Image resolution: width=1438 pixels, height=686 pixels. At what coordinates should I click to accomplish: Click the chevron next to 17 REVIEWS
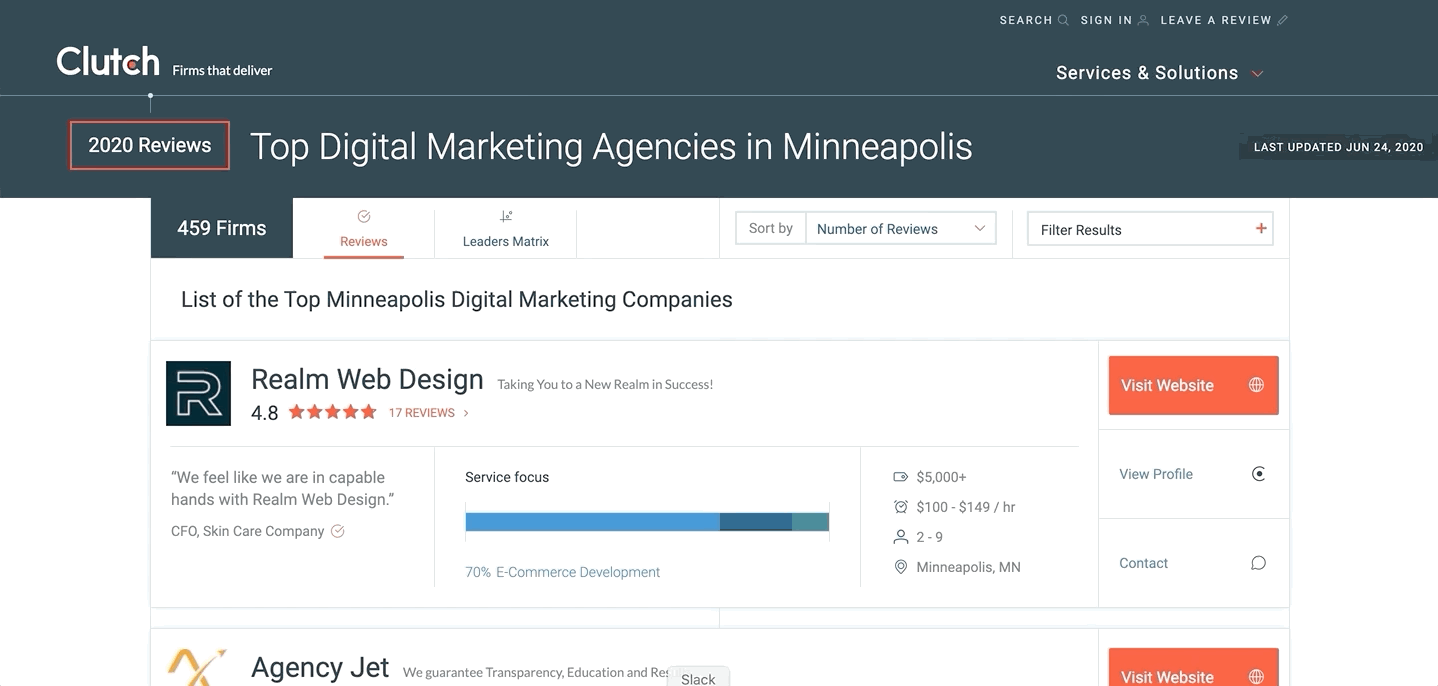[466, 413]
